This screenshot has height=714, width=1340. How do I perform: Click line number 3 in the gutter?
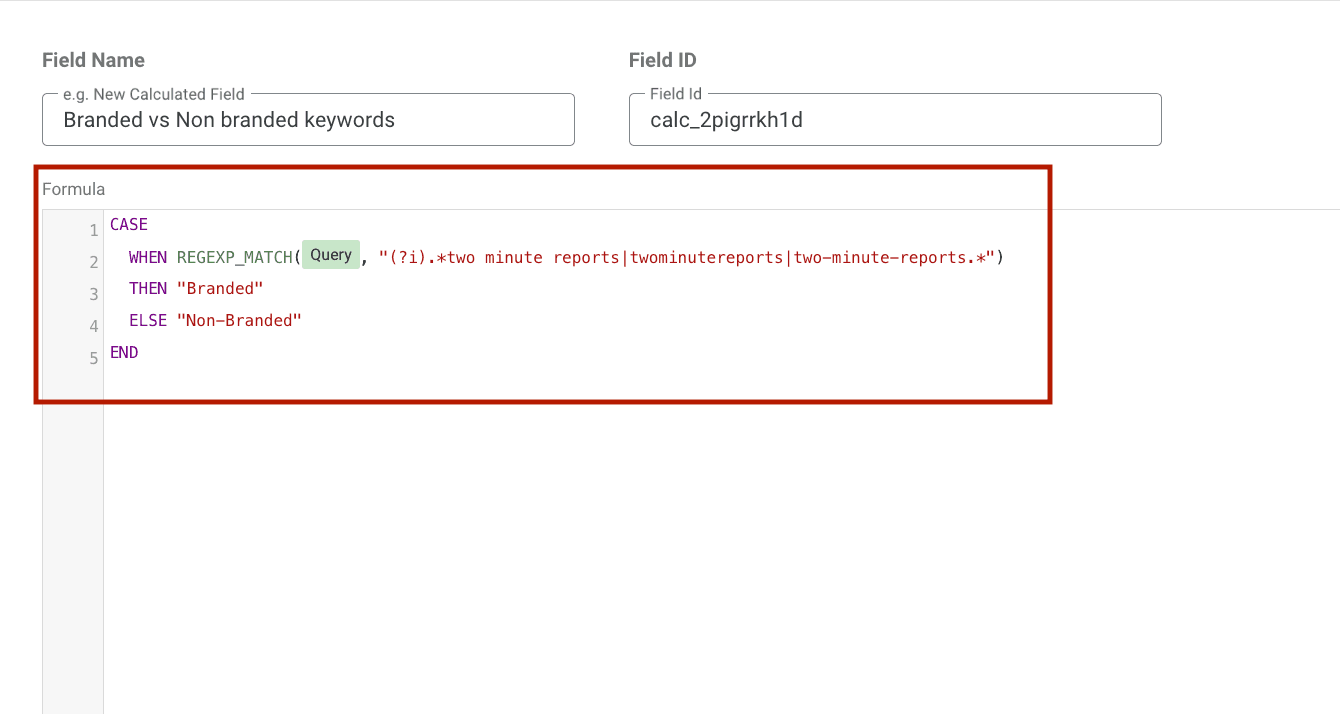(93, 293)
